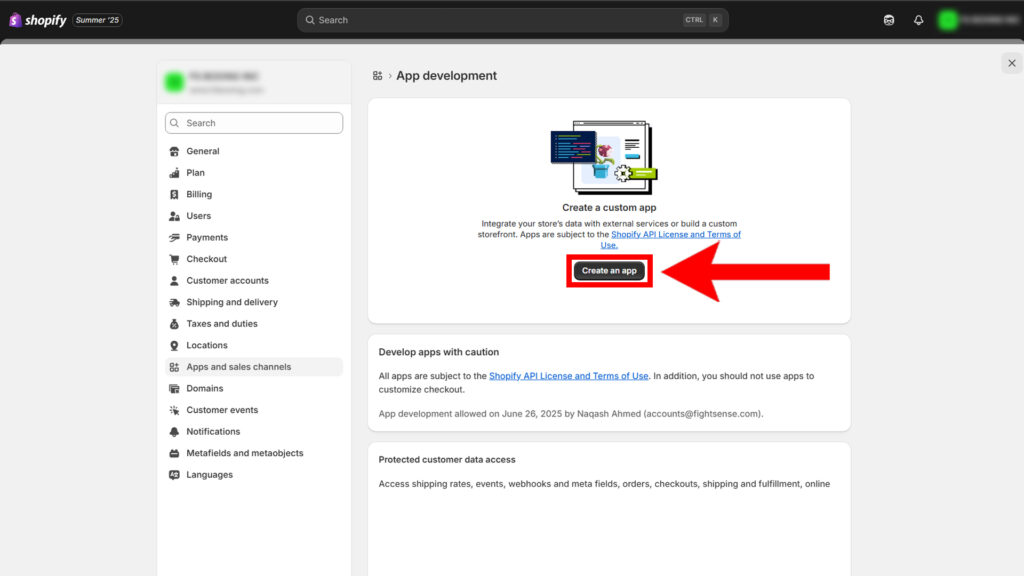Open the account menu avatar in top bar
This screenshot has width=1024, height=576.
coord(948,20)
